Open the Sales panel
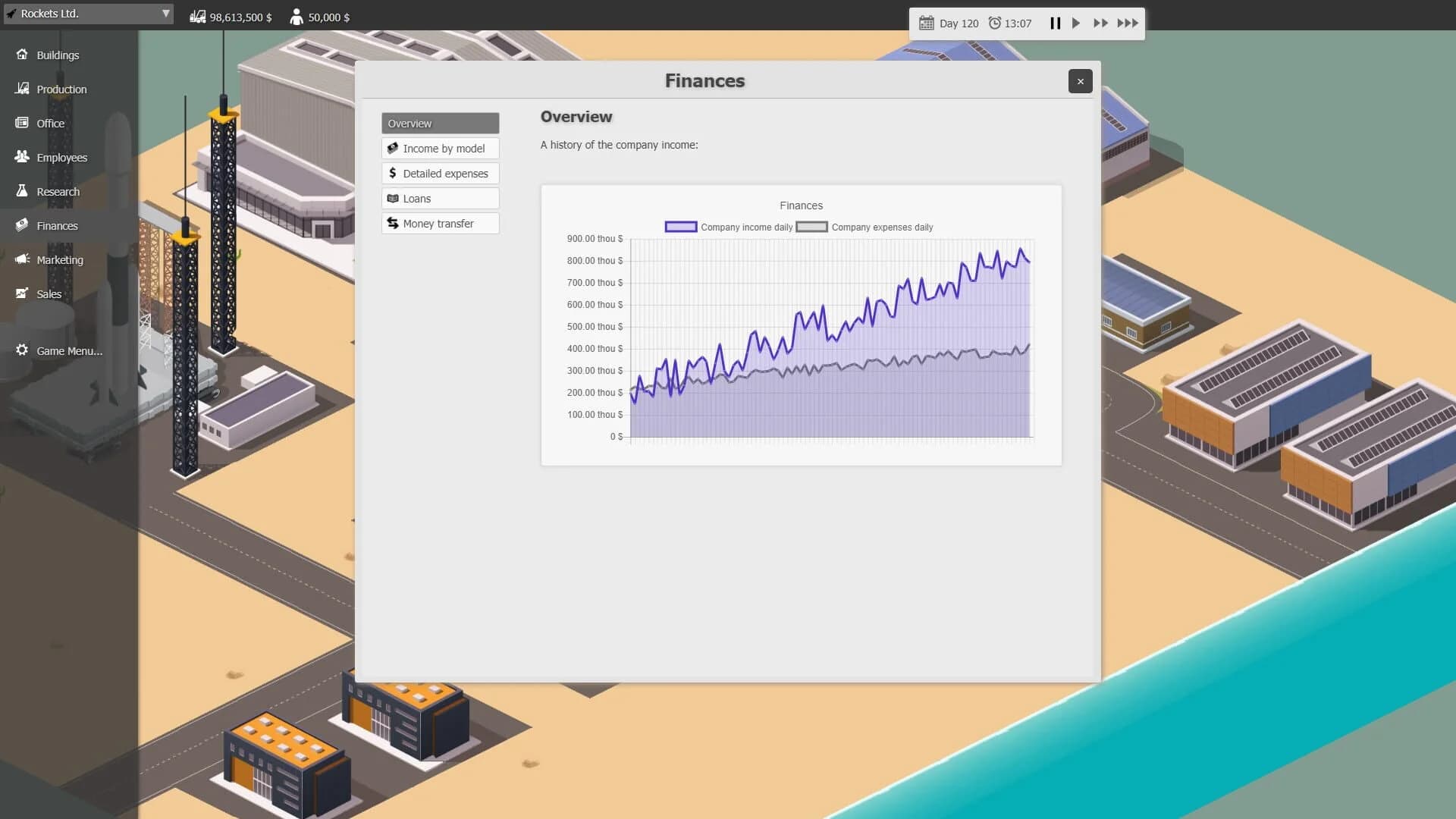1456x819 pixels. click(x=48, y=293)
